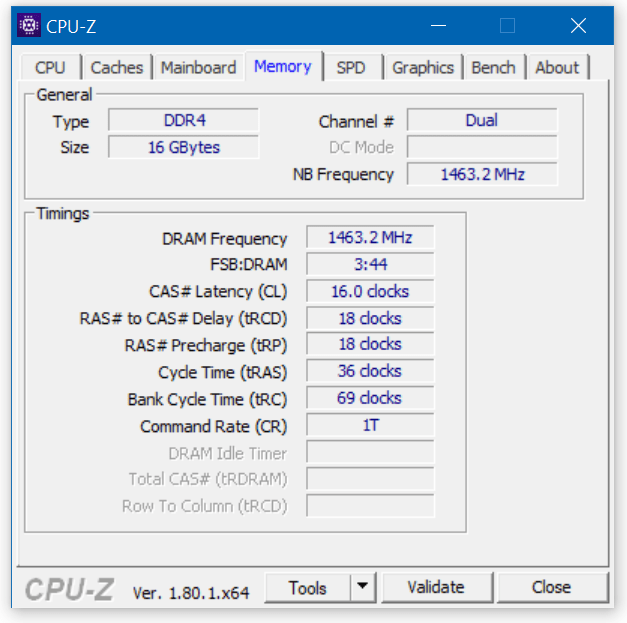
Task: Click the empty Total CAS# (tRDRAM) field
Action: [x=370, y=479]
